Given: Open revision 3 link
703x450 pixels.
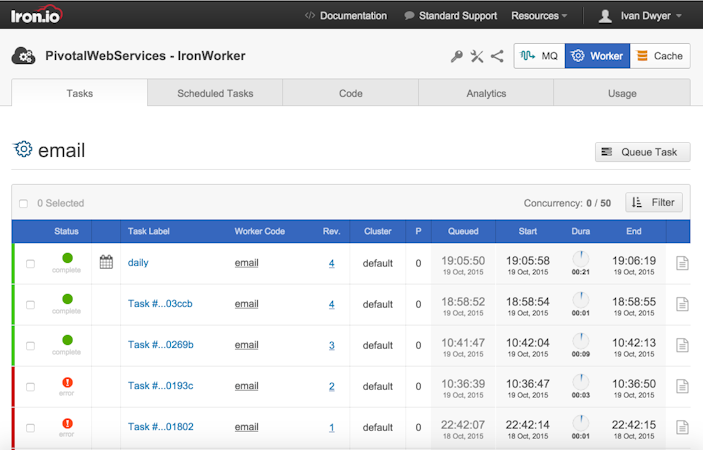Looking at the screenshot, I should (331, 346).
